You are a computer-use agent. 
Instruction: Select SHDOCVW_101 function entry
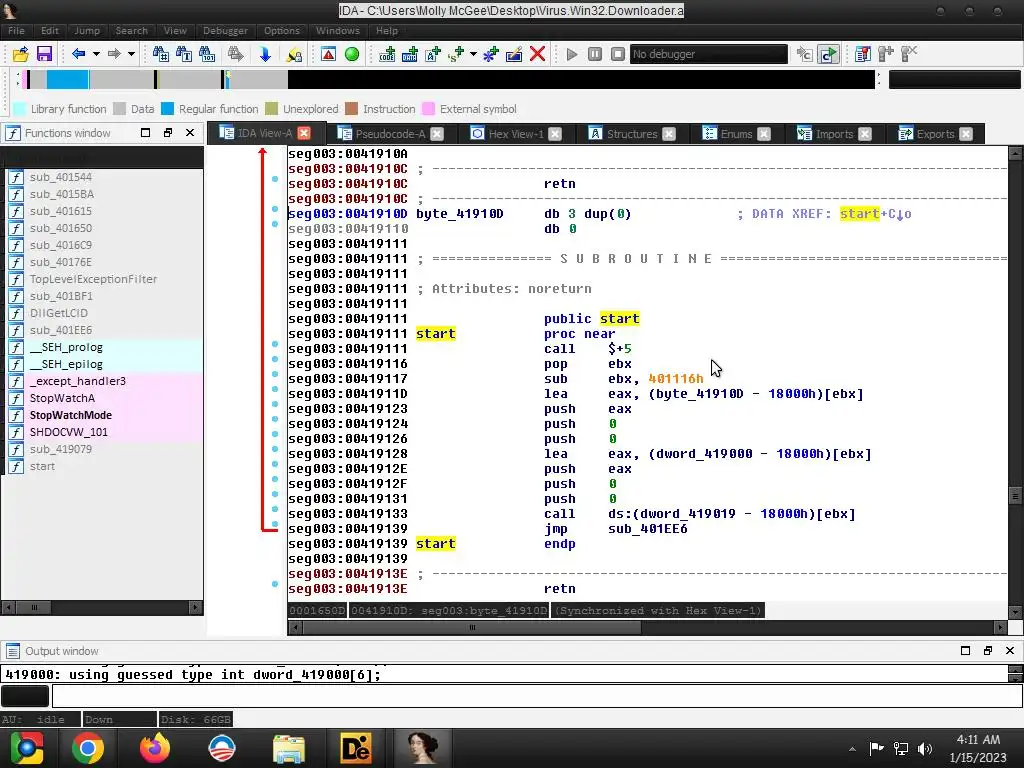pyautogui.click(x=69, y=432)
